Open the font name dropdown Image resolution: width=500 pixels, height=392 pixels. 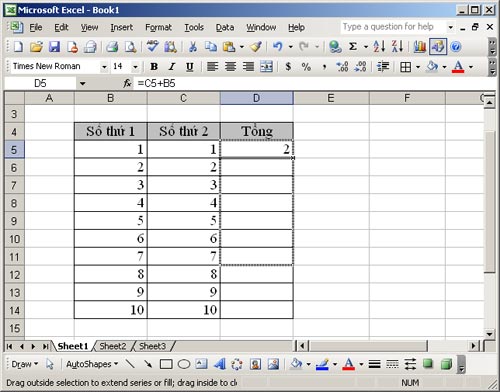click(104, 67)
